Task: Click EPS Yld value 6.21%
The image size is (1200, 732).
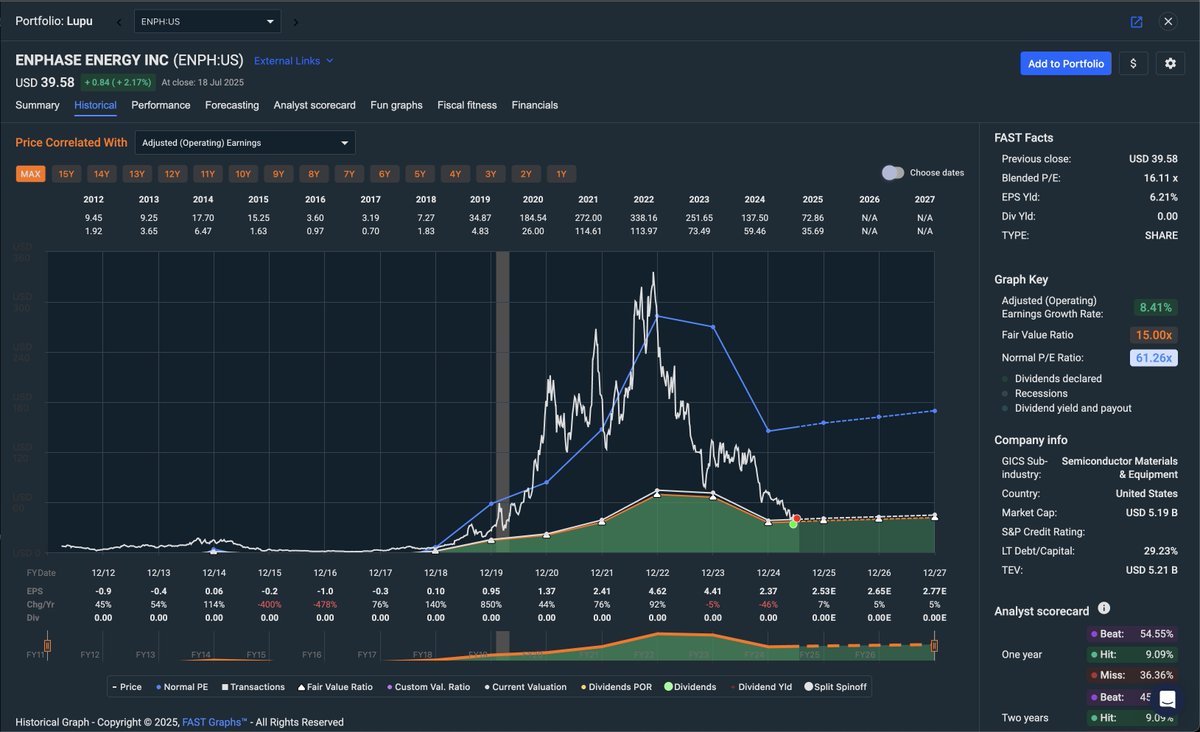Action: (1161, 197)
